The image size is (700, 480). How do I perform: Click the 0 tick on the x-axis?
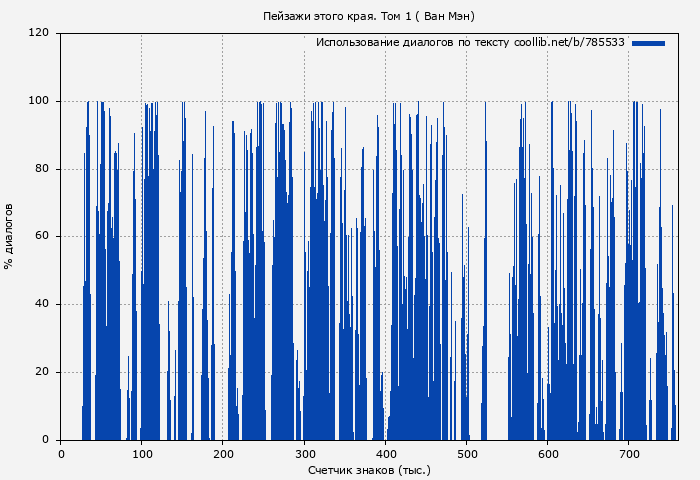61,454
